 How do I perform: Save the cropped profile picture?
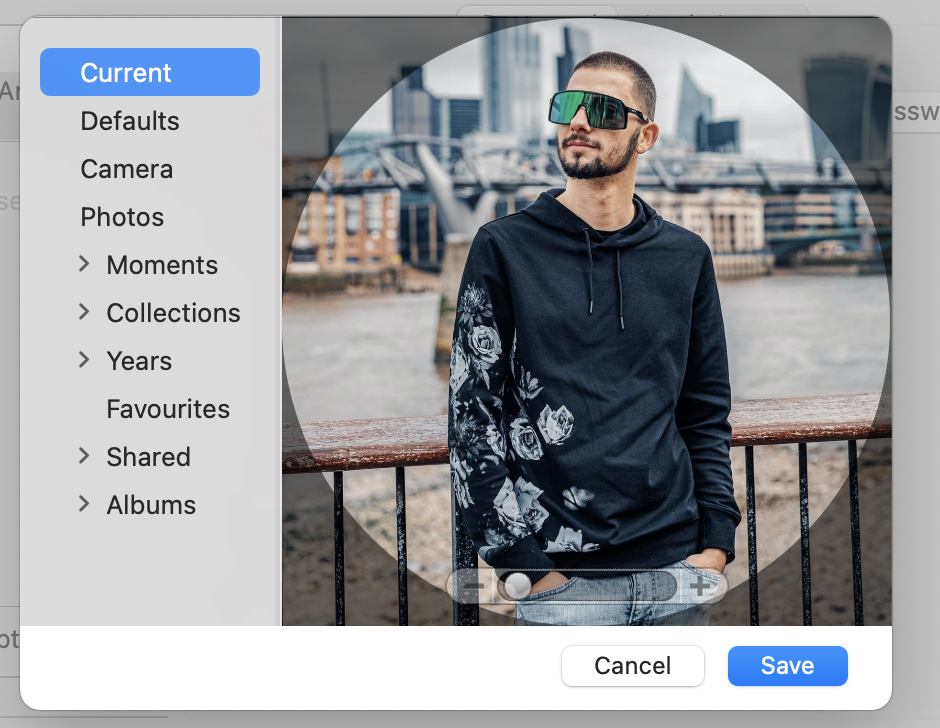[787, 665]
